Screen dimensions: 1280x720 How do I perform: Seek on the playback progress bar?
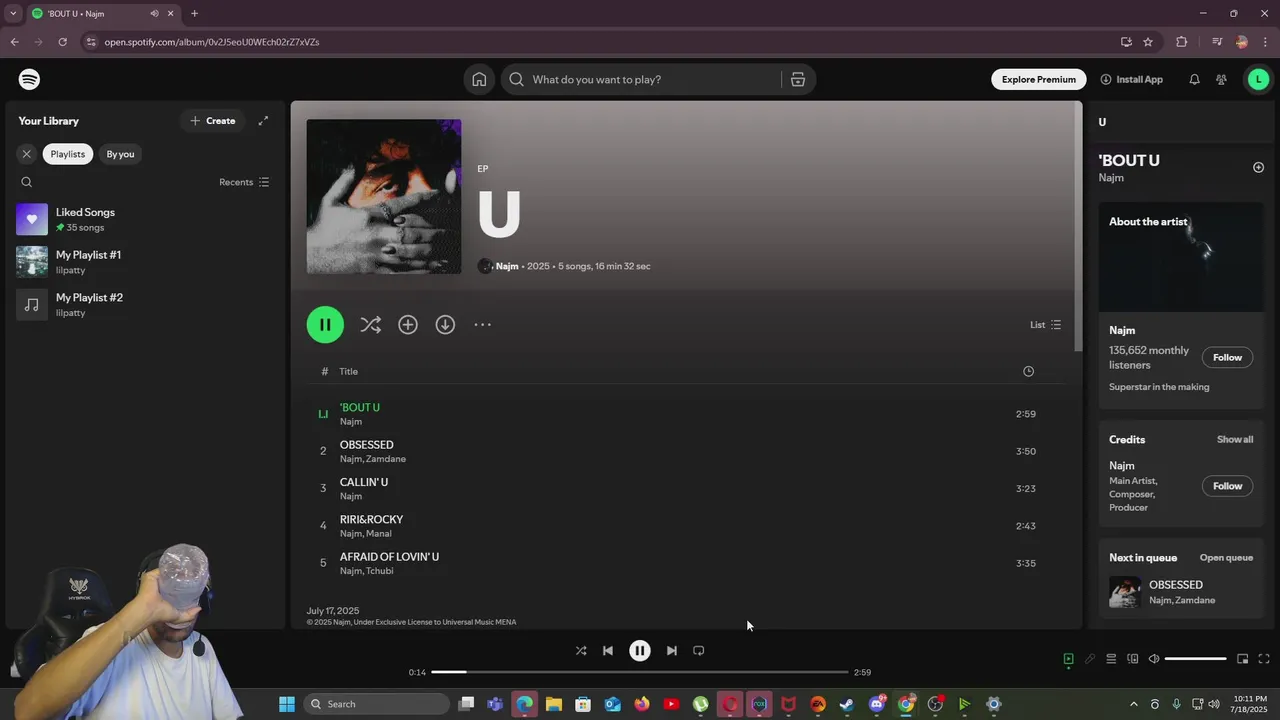[x=640, y=672]
